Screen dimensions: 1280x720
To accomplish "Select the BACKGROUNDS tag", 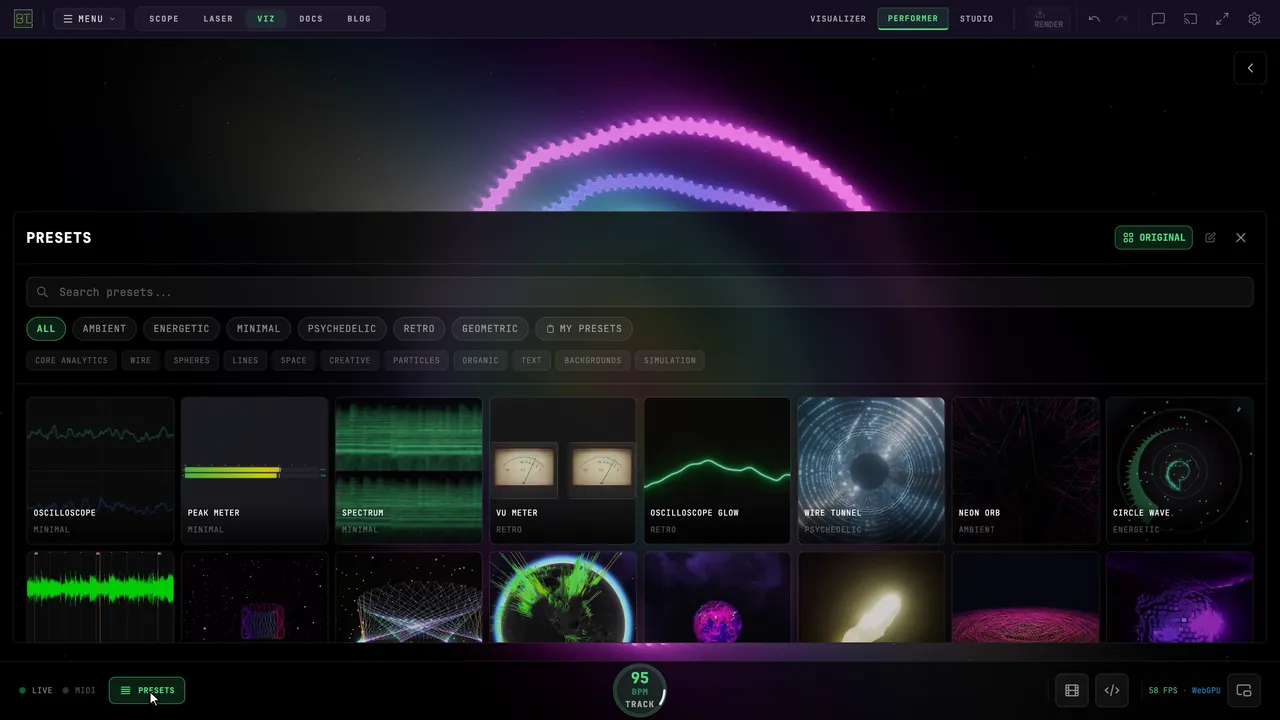I will point(593,360).
